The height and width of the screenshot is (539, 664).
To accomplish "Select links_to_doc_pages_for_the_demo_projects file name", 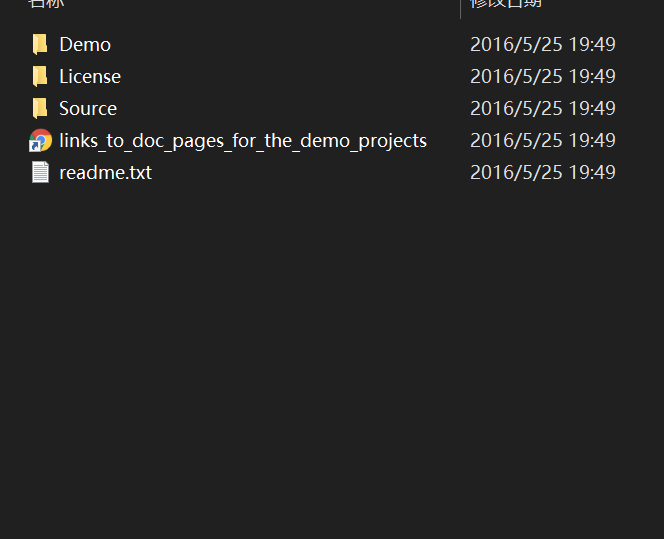I will 243,140.
